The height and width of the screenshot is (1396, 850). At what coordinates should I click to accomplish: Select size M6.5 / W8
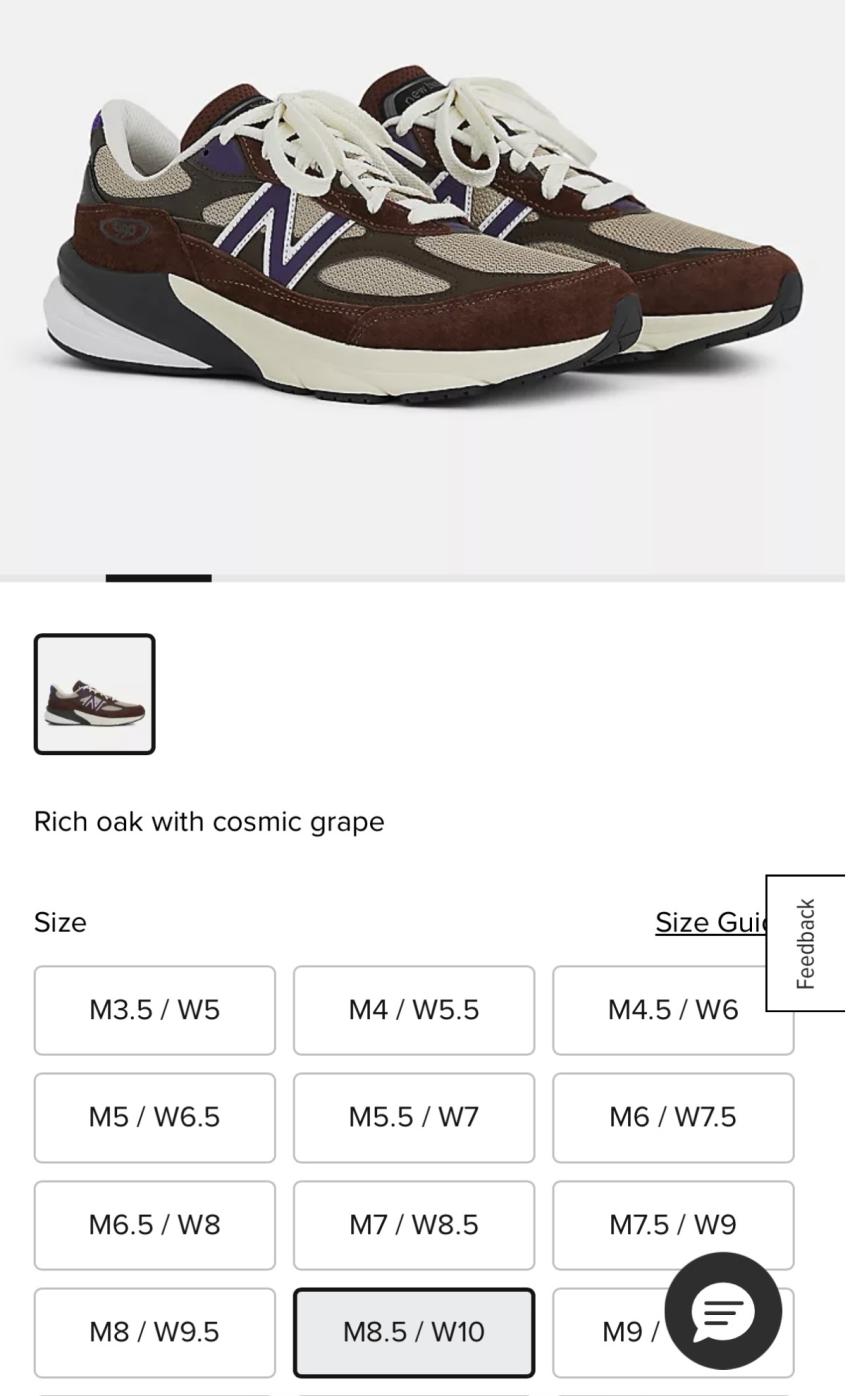click(155, 1225)
